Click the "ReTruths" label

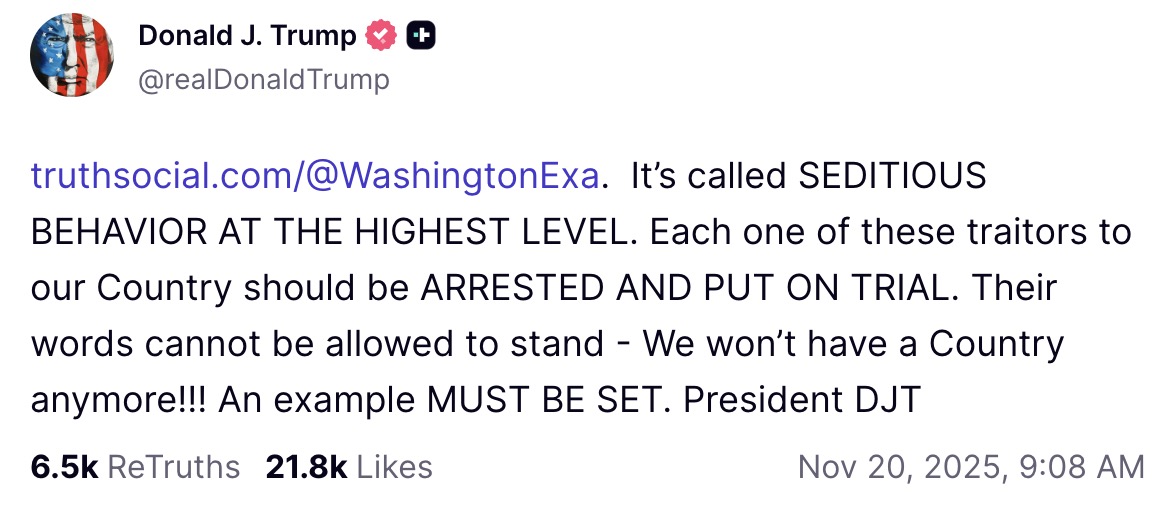[173, 467]
